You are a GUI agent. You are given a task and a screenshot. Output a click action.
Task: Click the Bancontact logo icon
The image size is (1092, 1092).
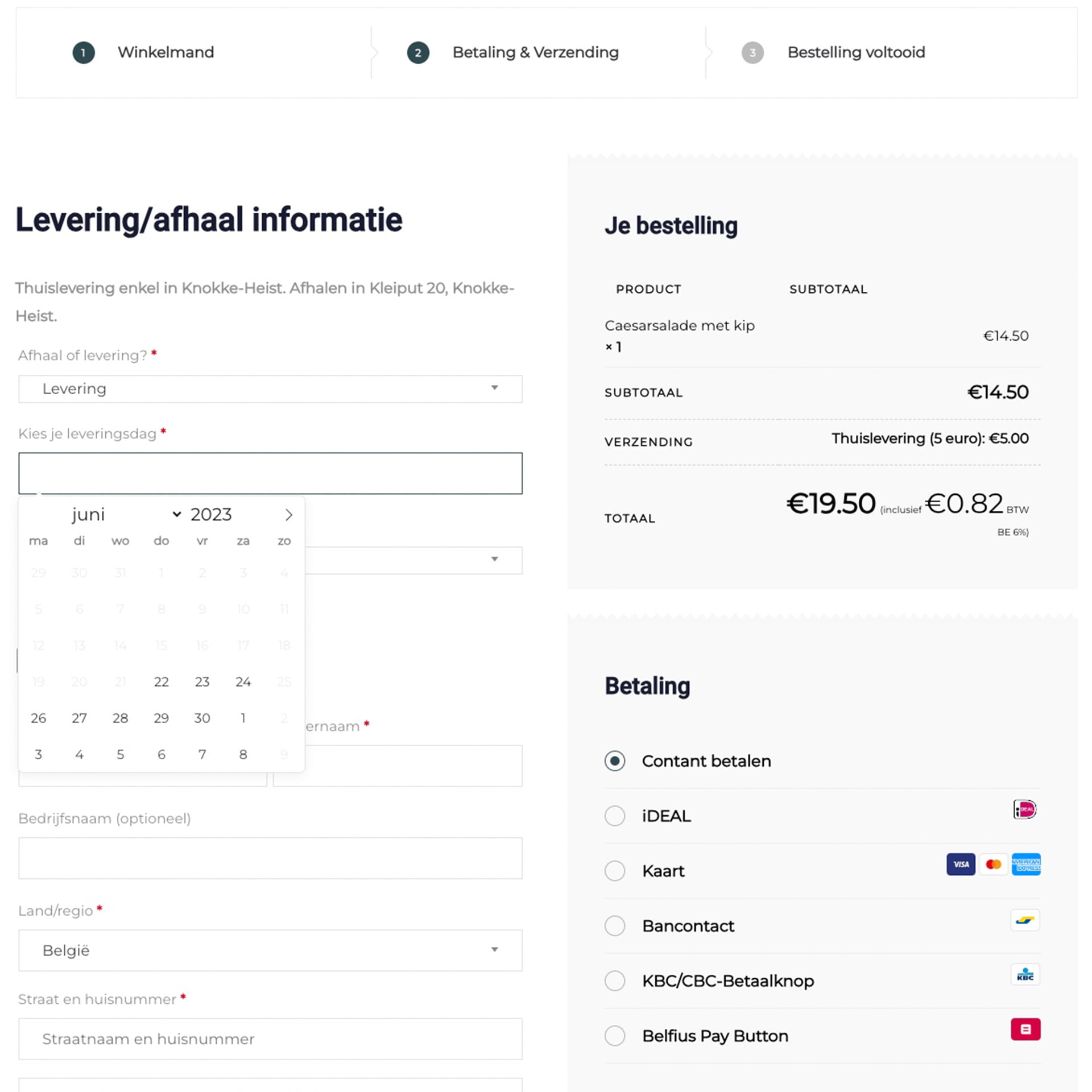[x=1025, y=920]
